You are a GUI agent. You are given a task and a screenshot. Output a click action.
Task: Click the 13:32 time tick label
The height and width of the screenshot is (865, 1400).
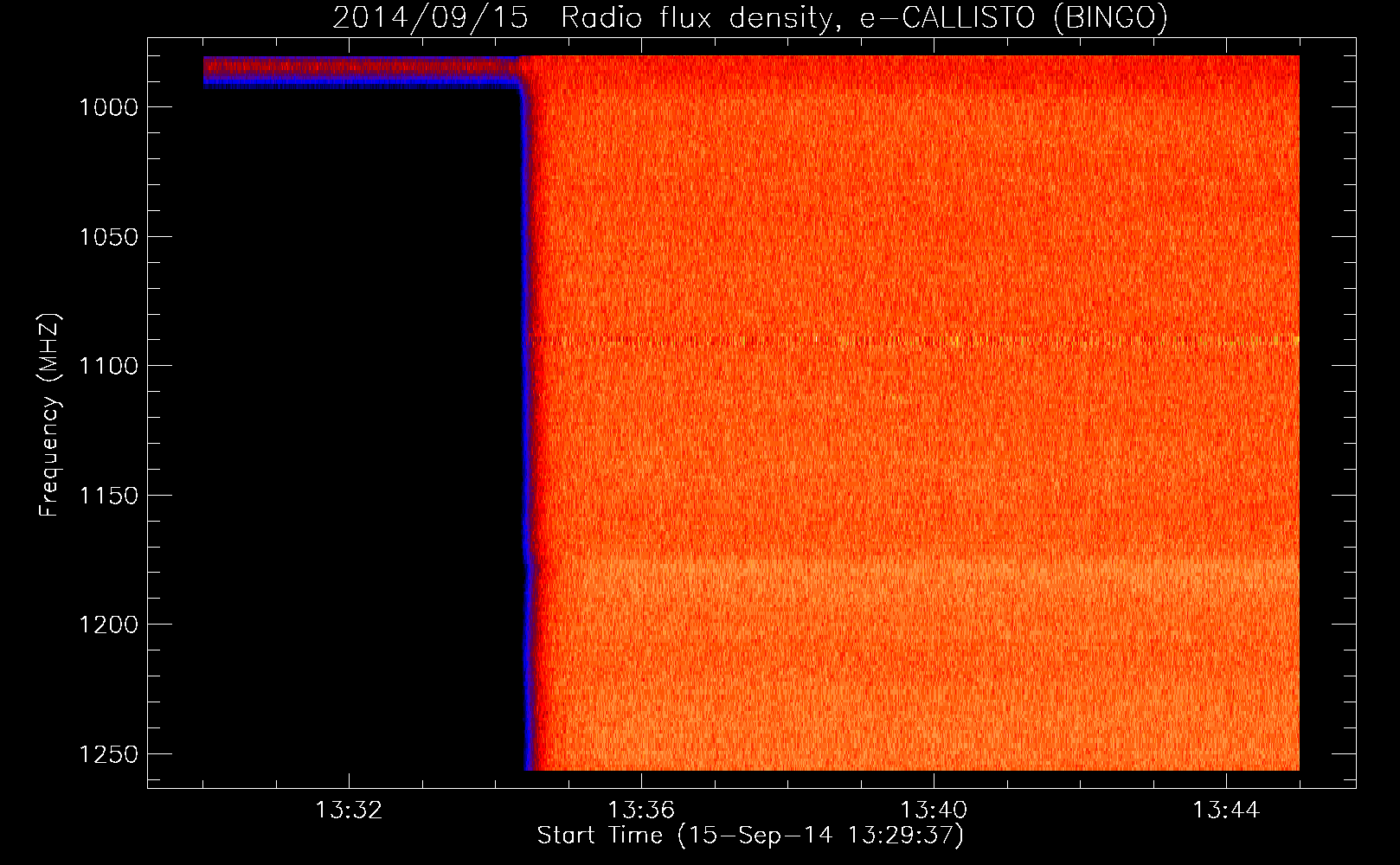[x=349, y=811]
